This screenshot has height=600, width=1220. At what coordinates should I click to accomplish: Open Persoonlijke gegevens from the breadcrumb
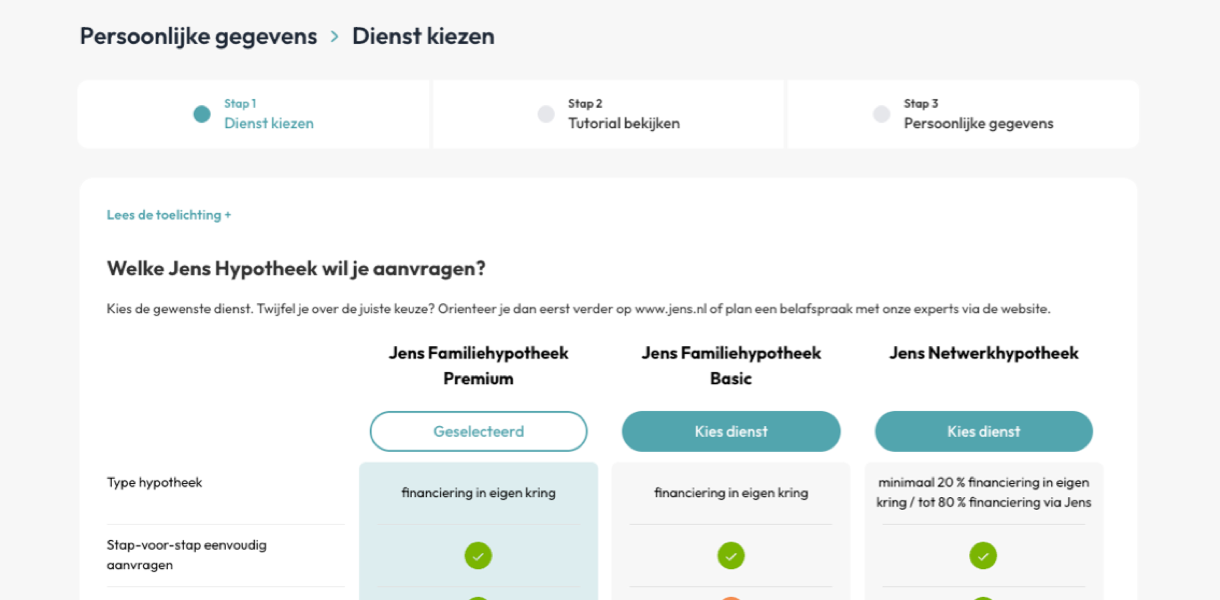[198, 35]
